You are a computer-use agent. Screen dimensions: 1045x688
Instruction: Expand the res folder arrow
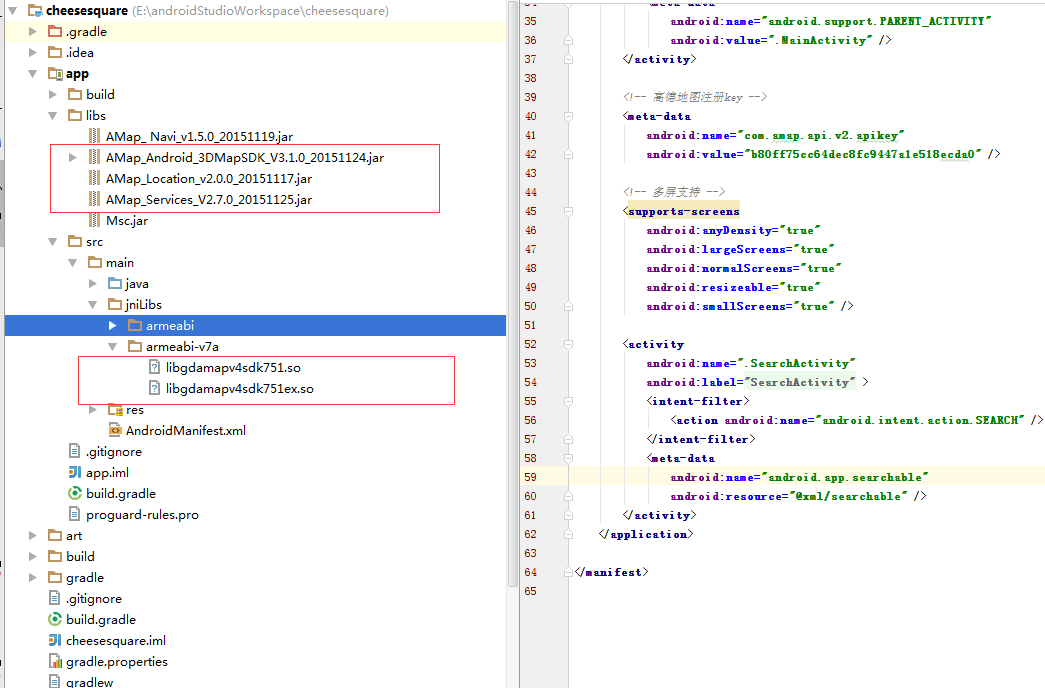[x=93, y=409]
